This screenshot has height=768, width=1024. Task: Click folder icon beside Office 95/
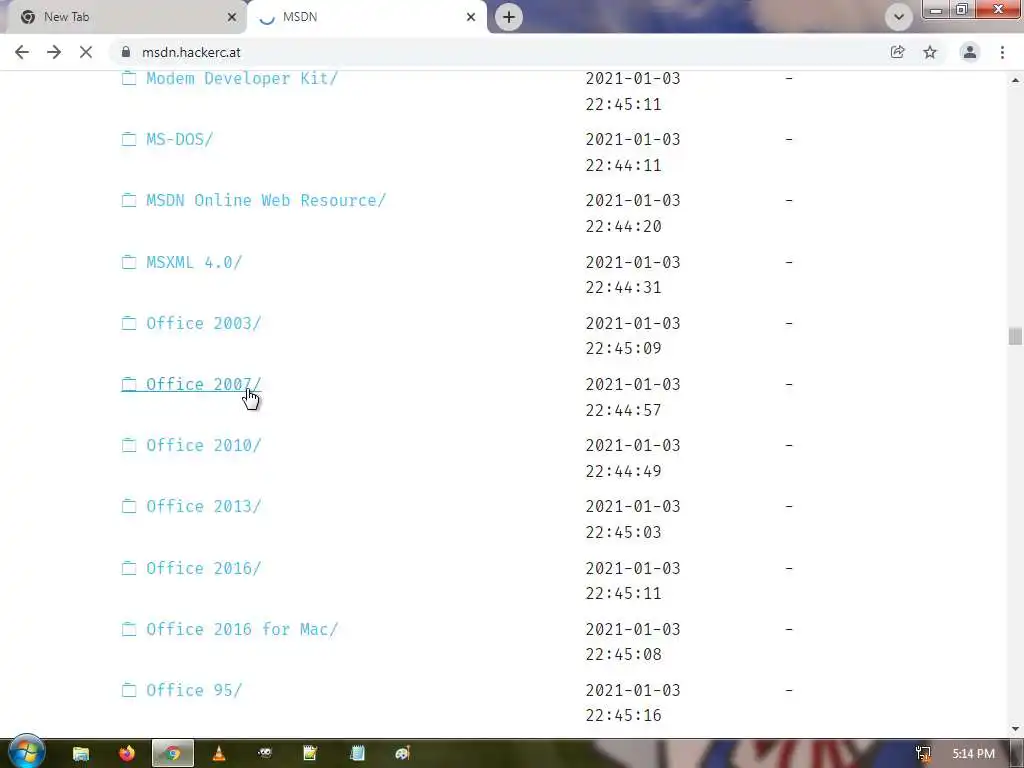[x=129, y=690]
